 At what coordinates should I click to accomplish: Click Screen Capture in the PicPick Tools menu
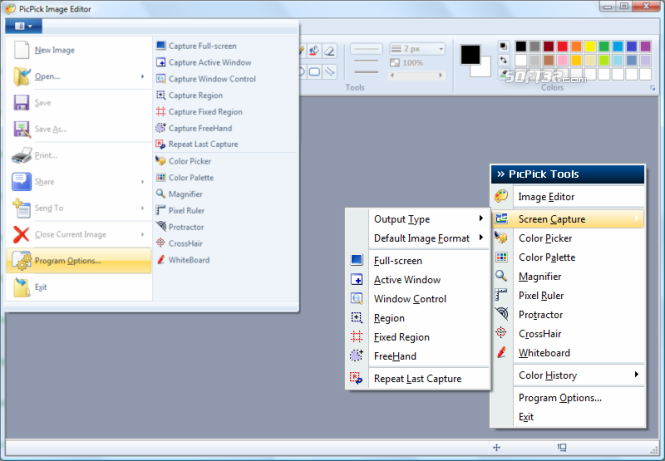click(568, 219)
